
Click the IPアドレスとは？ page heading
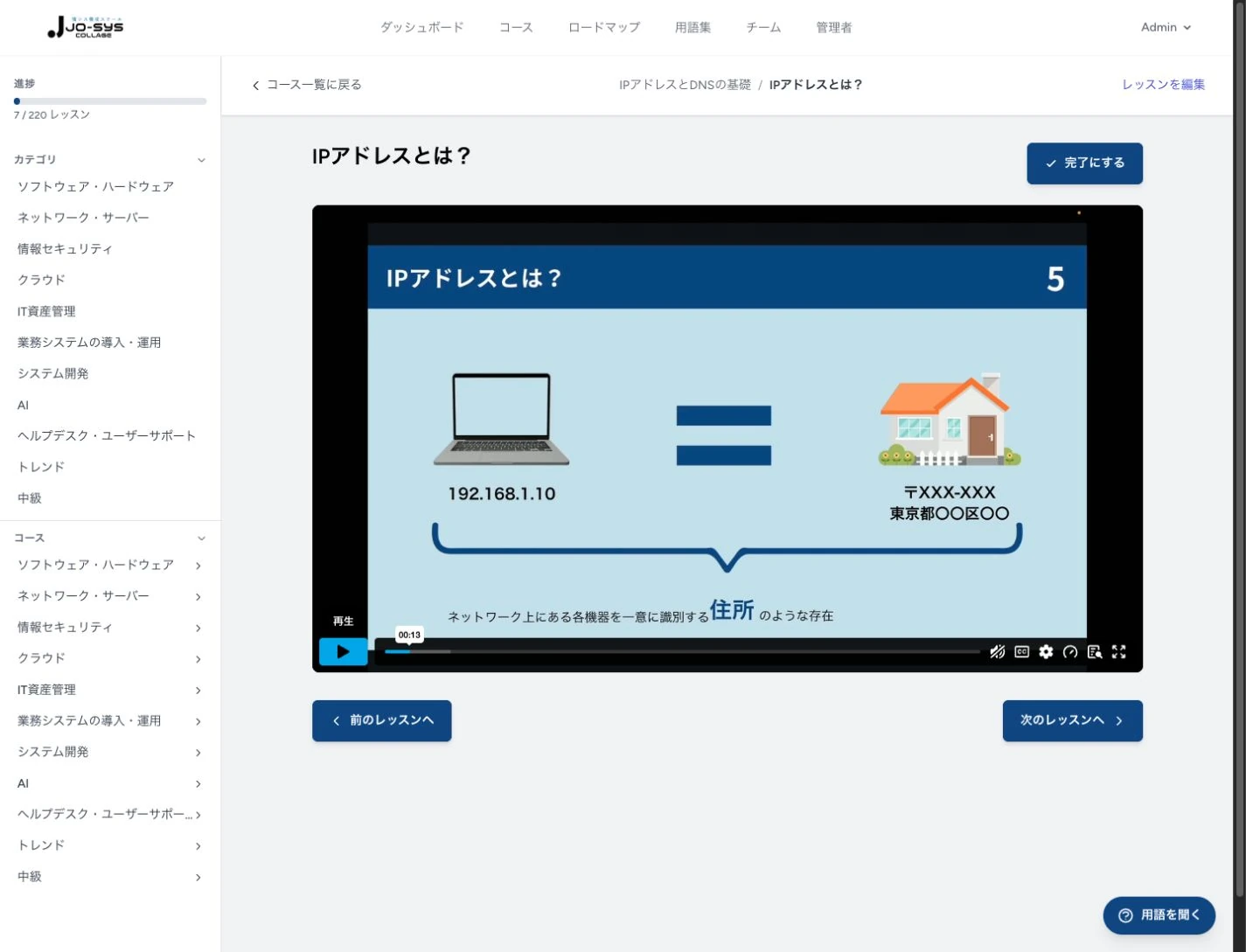click(392, 156)
